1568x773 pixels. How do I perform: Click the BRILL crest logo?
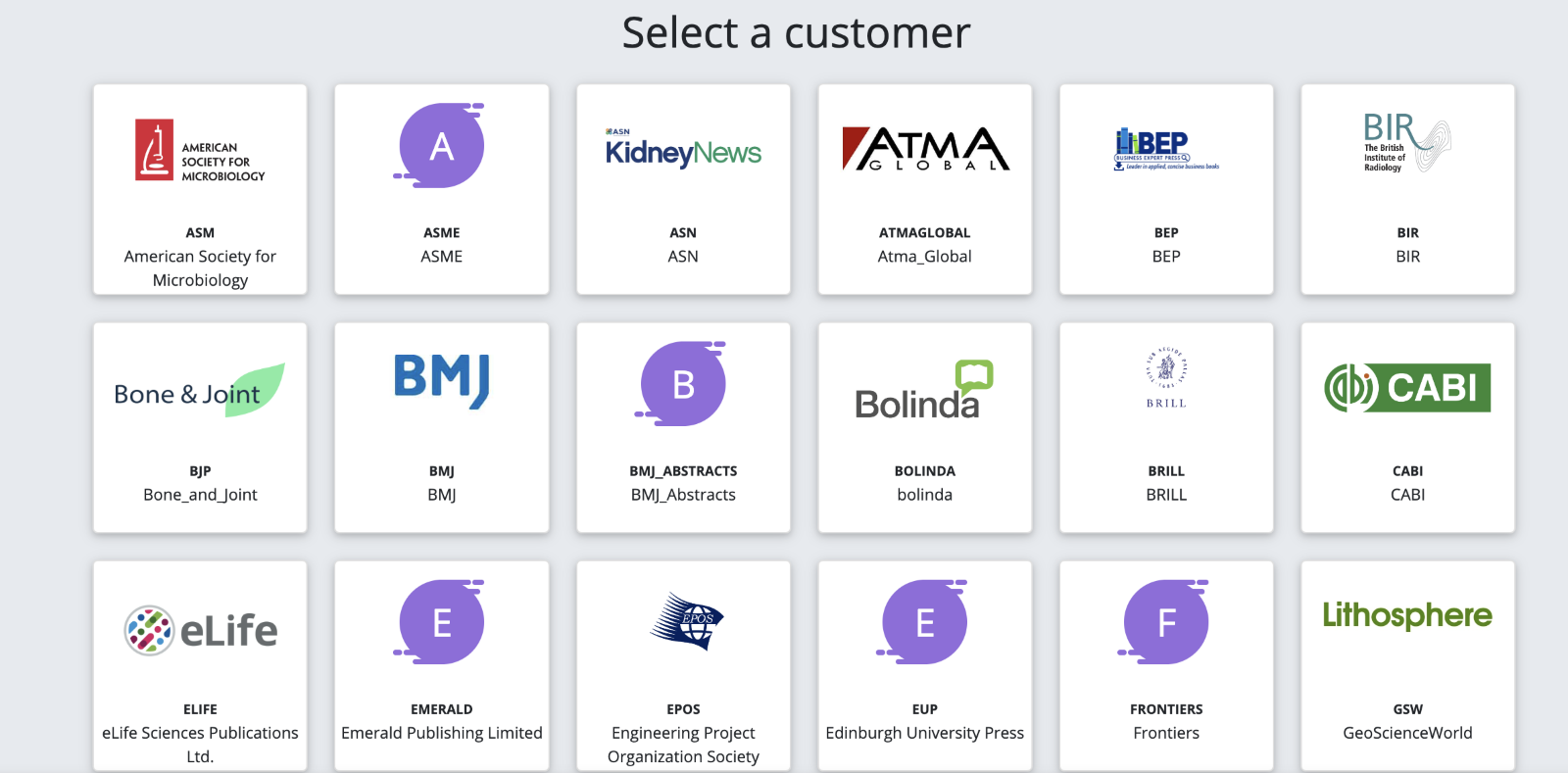coord(1165,377)
